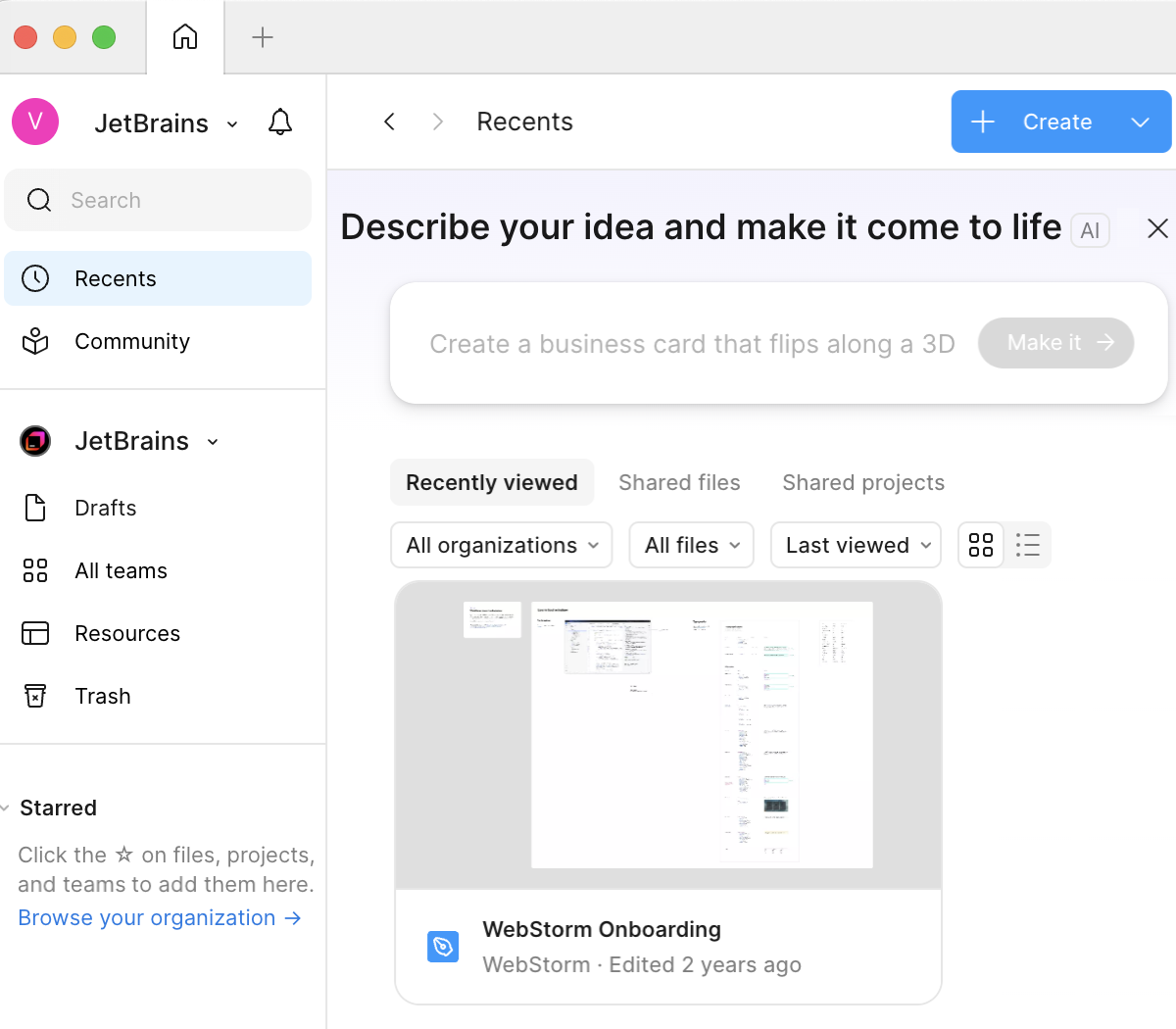Viewport: 1176px width, 1029px height.
Task: Follow the Browse your organization link
Action: pos(160,918)
